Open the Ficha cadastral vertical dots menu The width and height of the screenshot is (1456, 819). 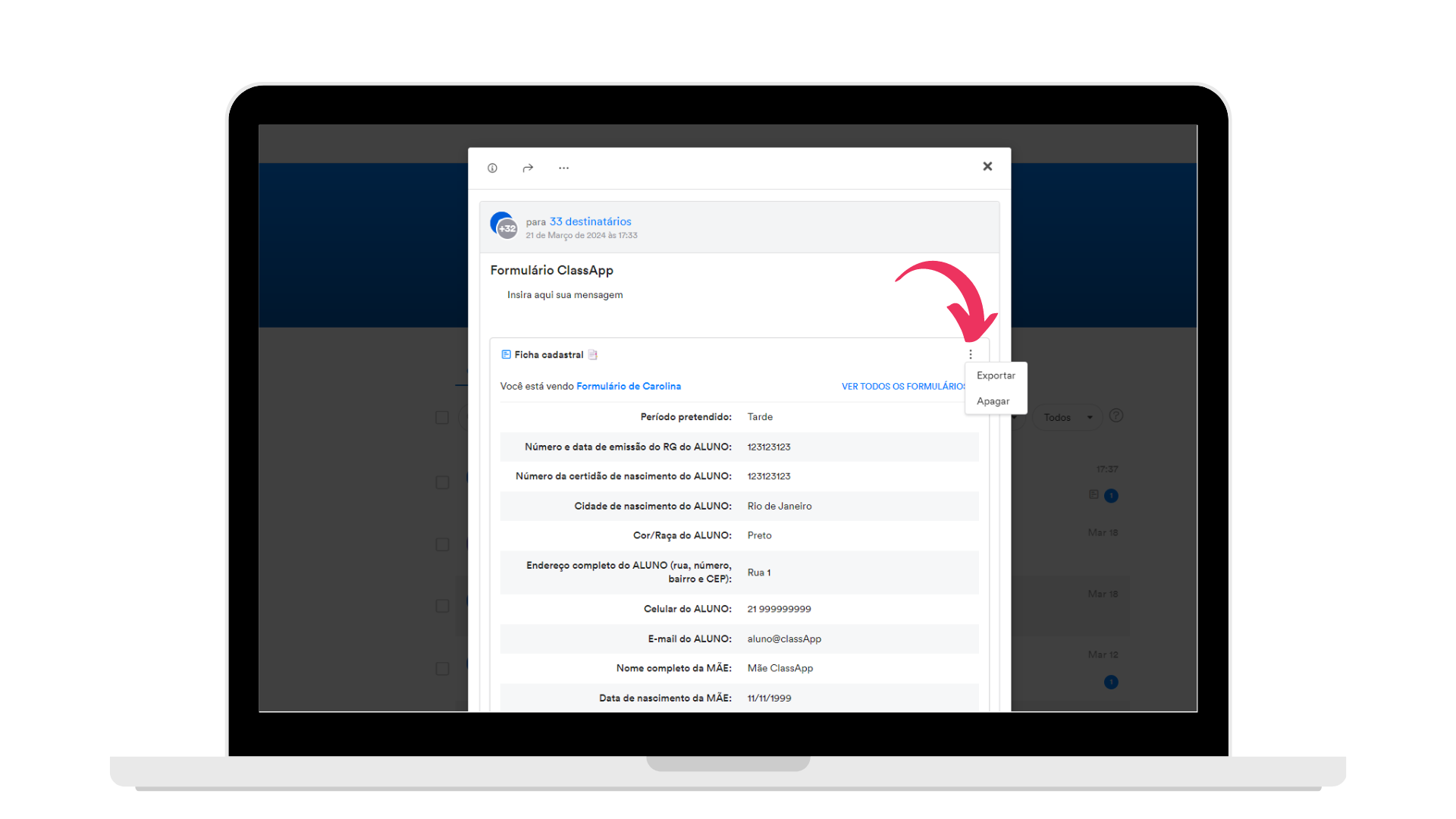click(970, 354)
